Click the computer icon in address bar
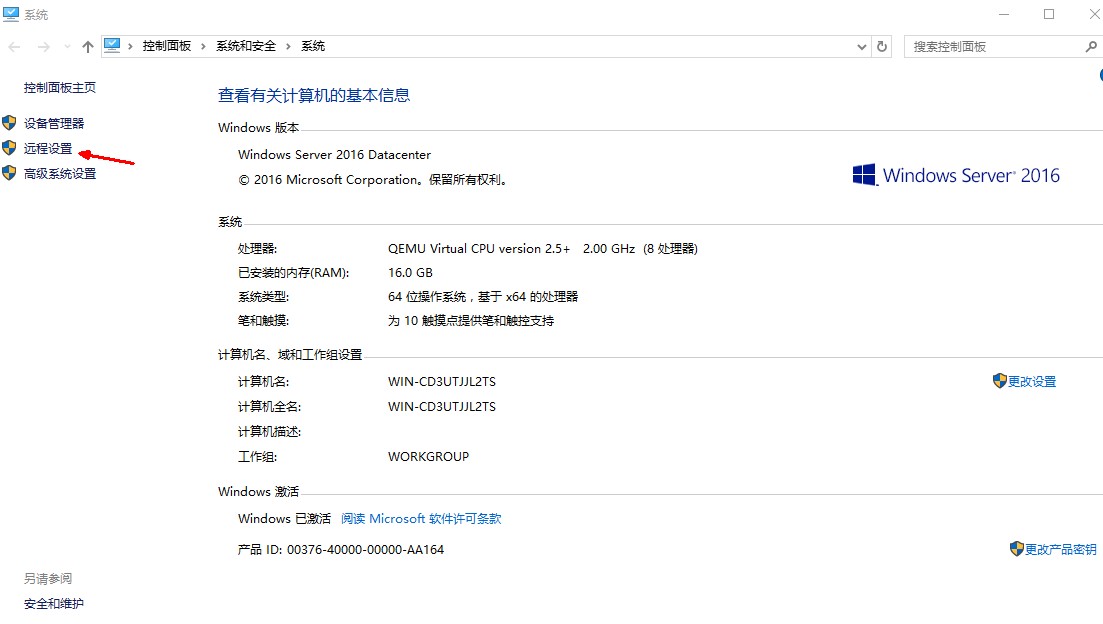The width and height of the screenshot is (1103, 624). click(112, 46)
